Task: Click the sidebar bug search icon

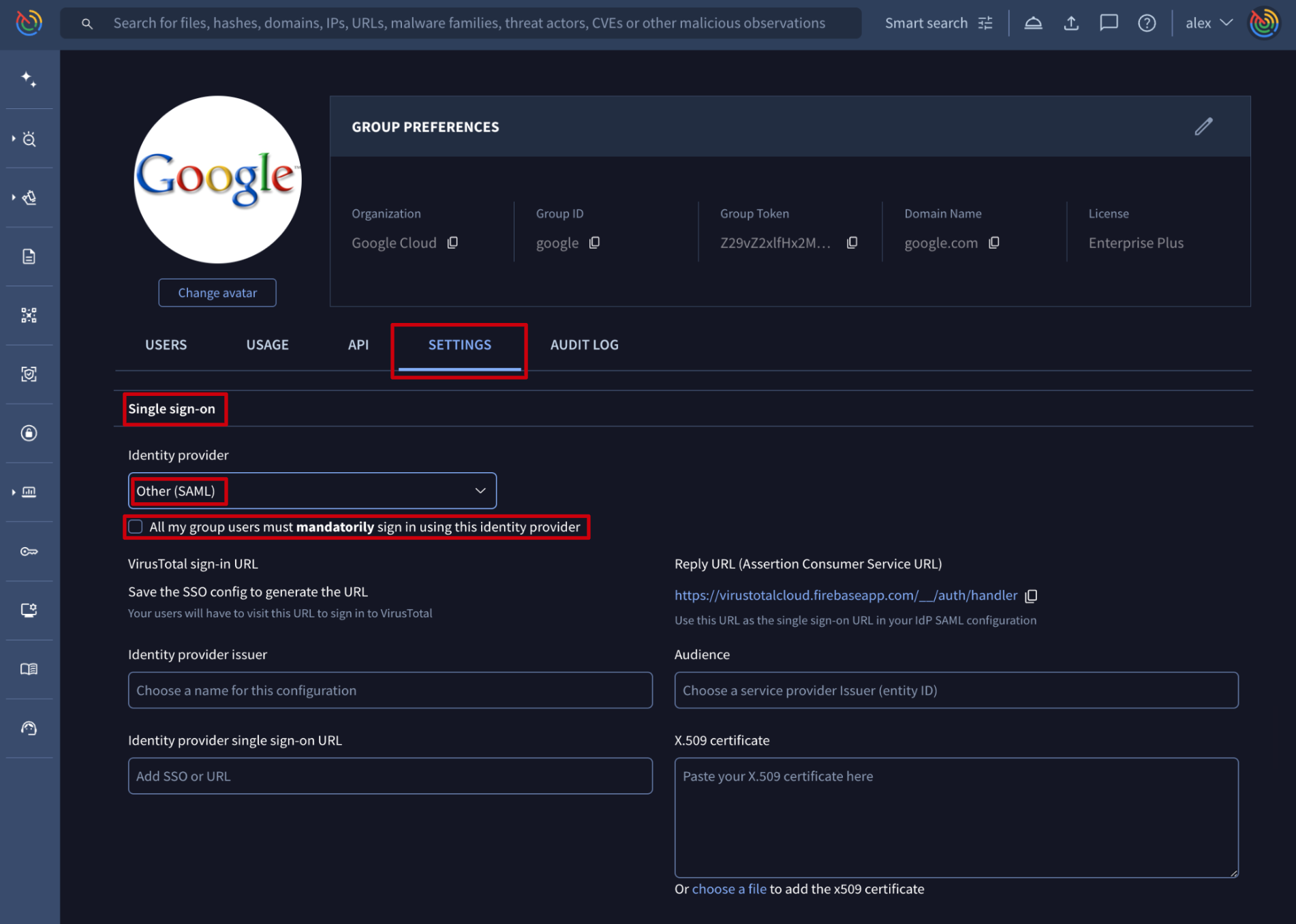Action: 29,139
